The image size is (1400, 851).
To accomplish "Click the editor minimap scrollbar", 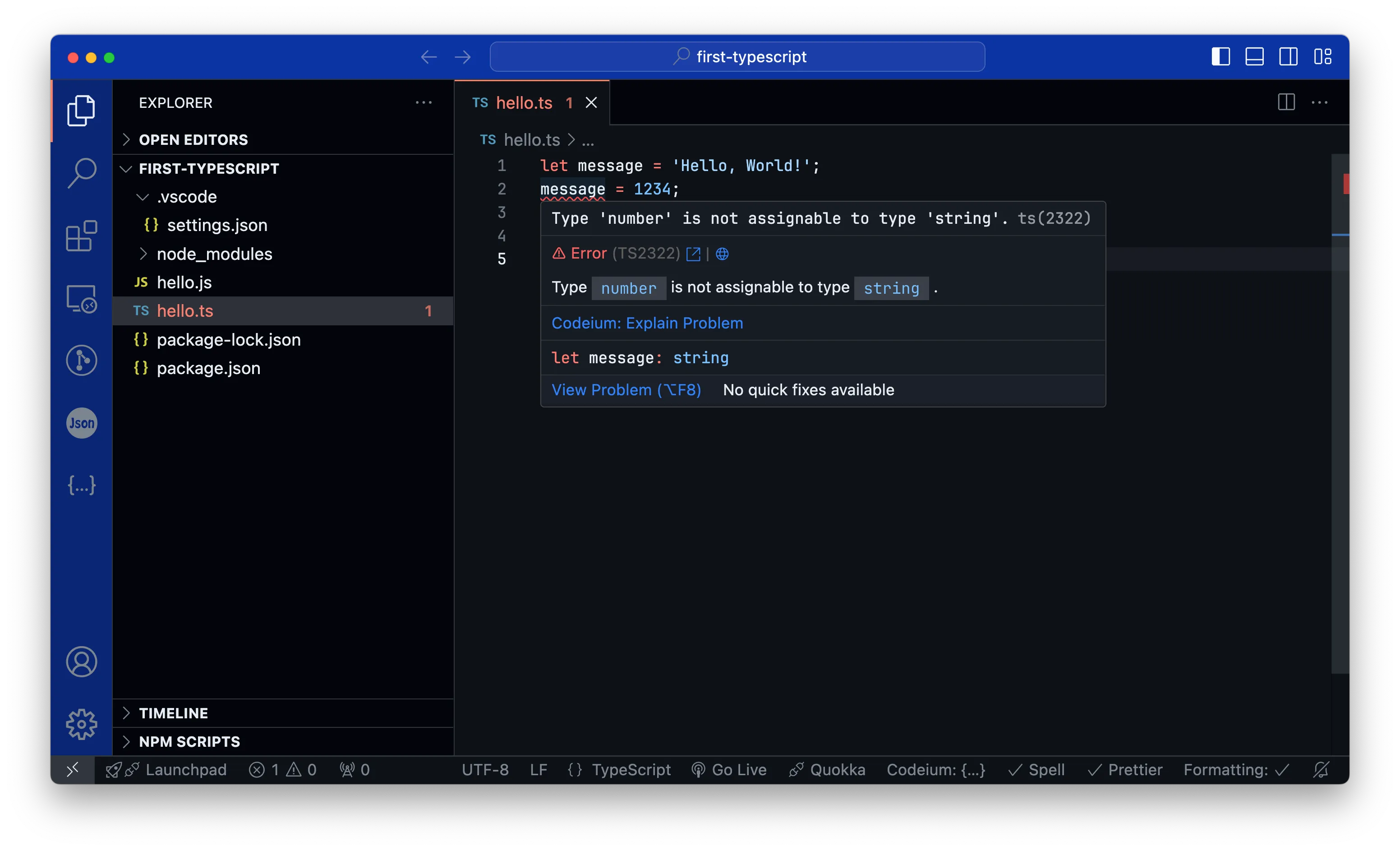I will point(1340,413).
